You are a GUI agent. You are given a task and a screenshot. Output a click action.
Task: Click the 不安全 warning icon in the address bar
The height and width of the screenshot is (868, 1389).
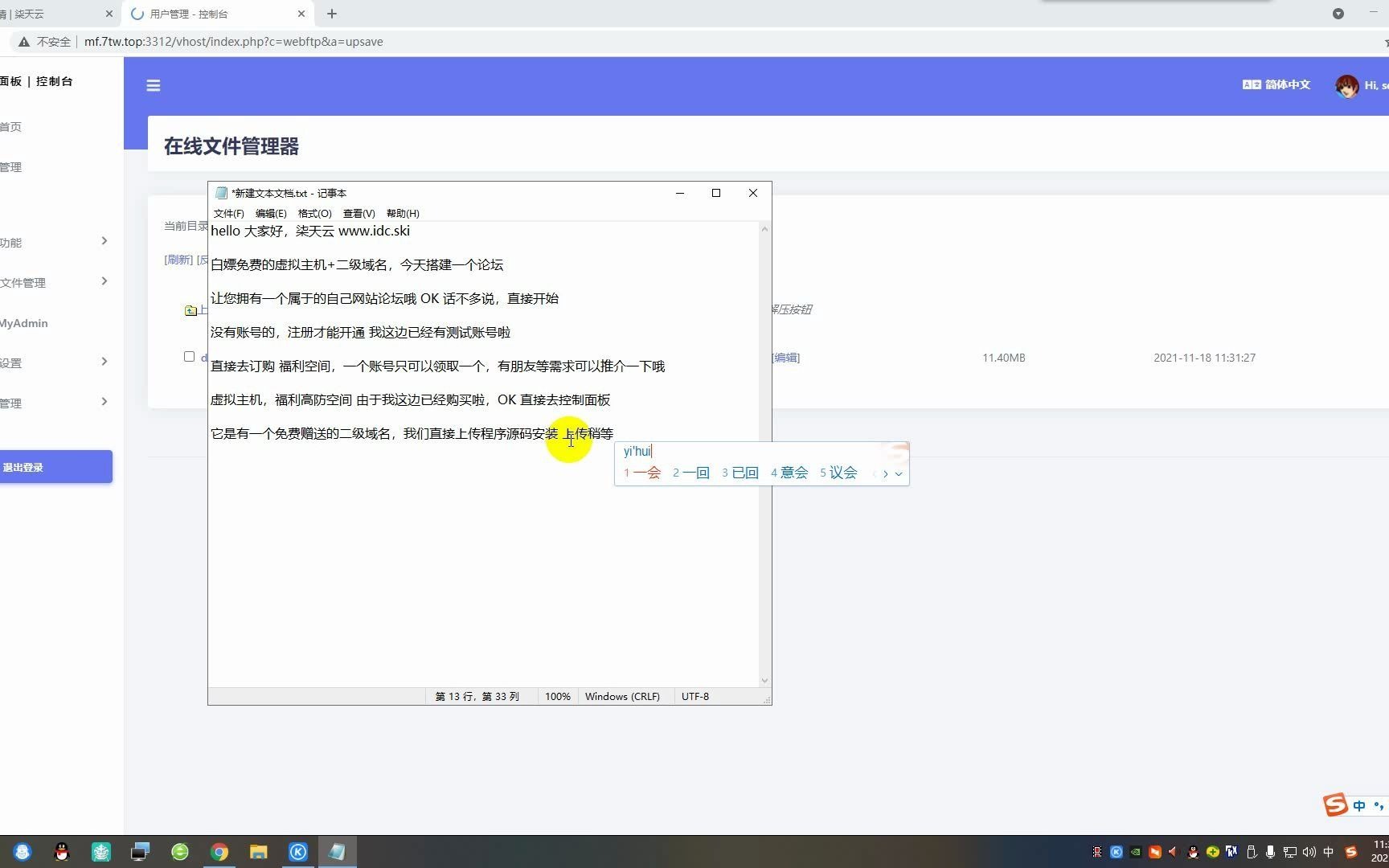(x=23, y=41)
